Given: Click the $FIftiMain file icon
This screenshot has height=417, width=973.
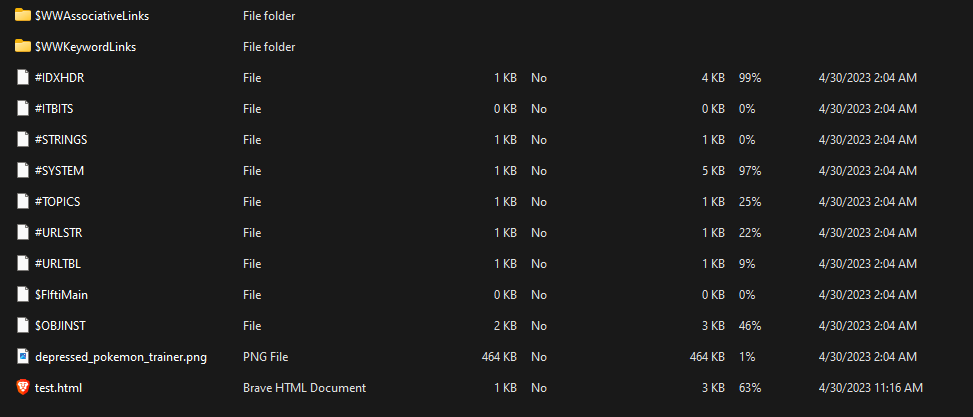Looking at the screenshot, I should point(23,294).
